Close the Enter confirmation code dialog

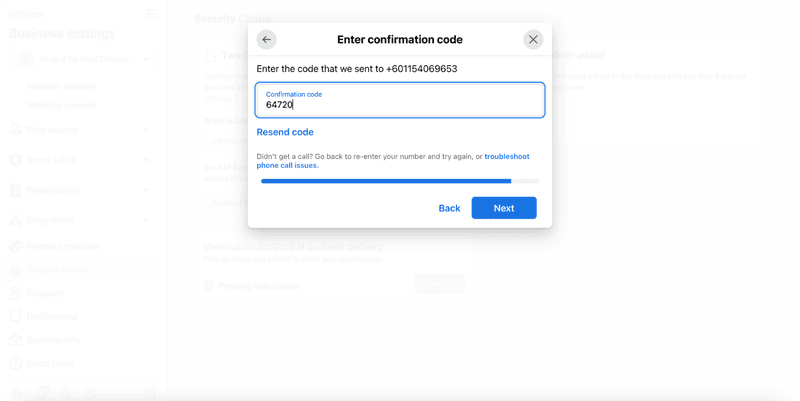coord(533,39)
